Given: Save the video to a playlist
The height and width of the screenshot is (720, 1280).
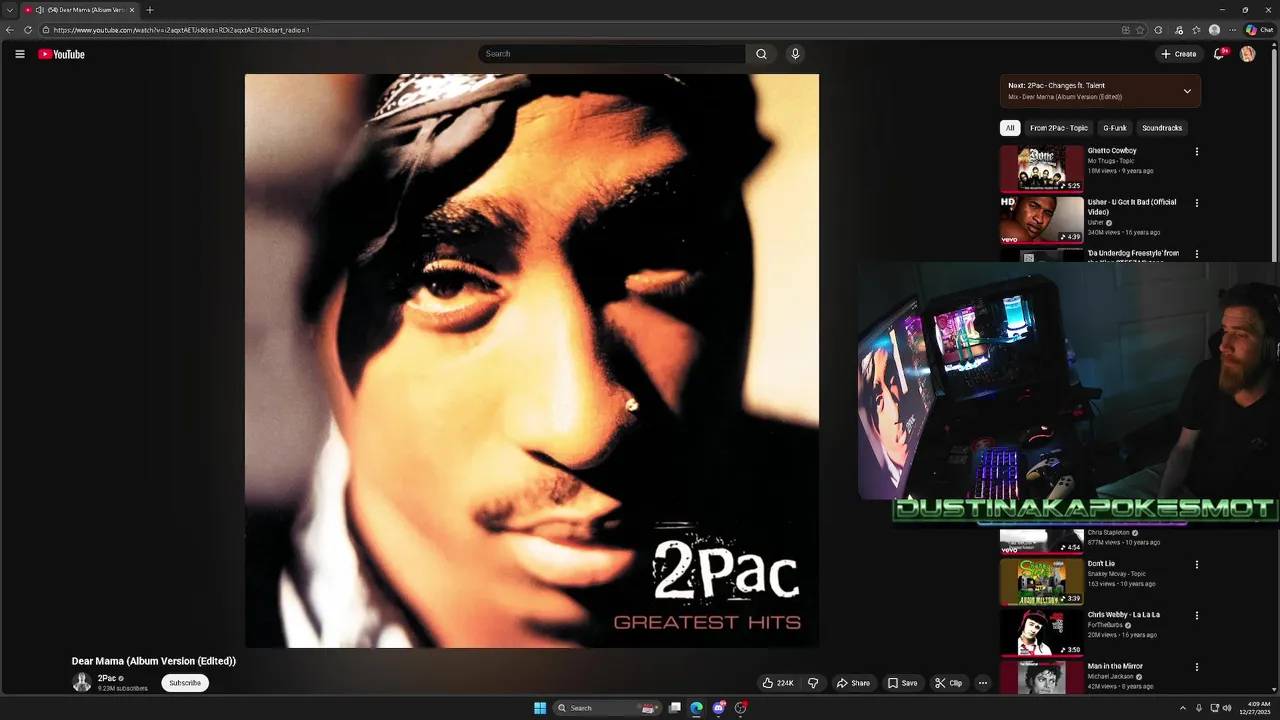Looking at the screenshot, I should (902, 683).
